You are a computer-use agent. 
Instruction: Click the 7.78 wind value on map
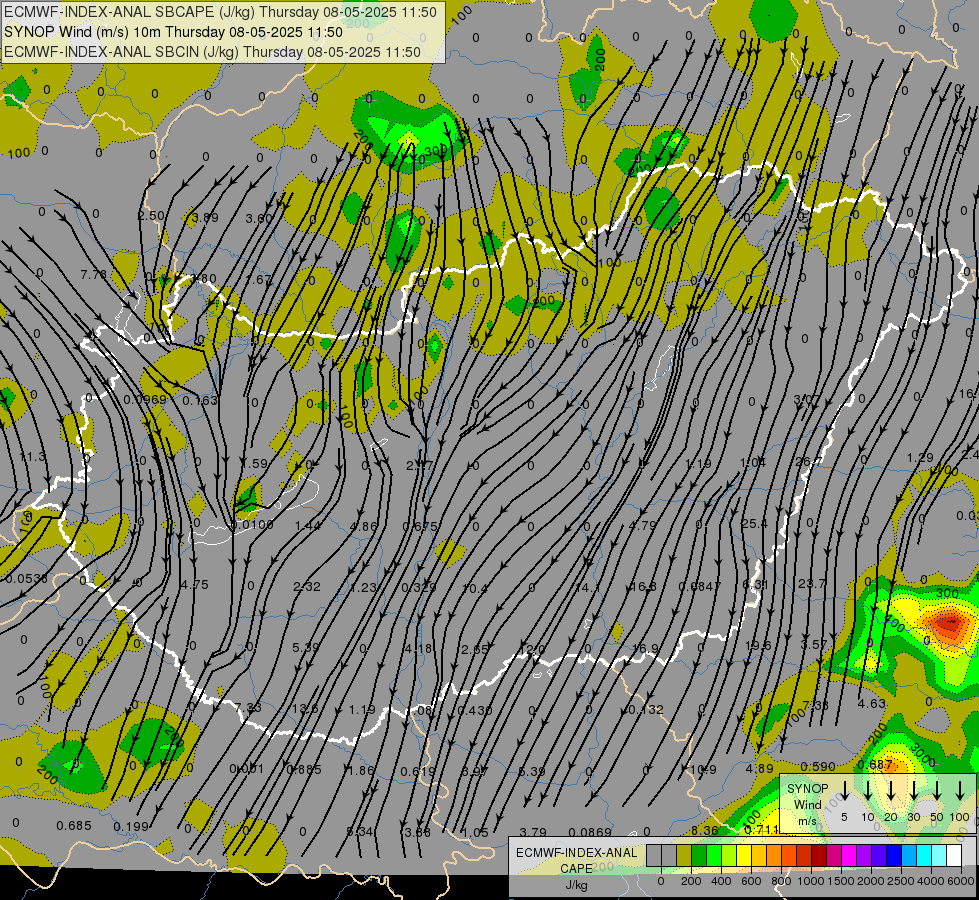94,274
